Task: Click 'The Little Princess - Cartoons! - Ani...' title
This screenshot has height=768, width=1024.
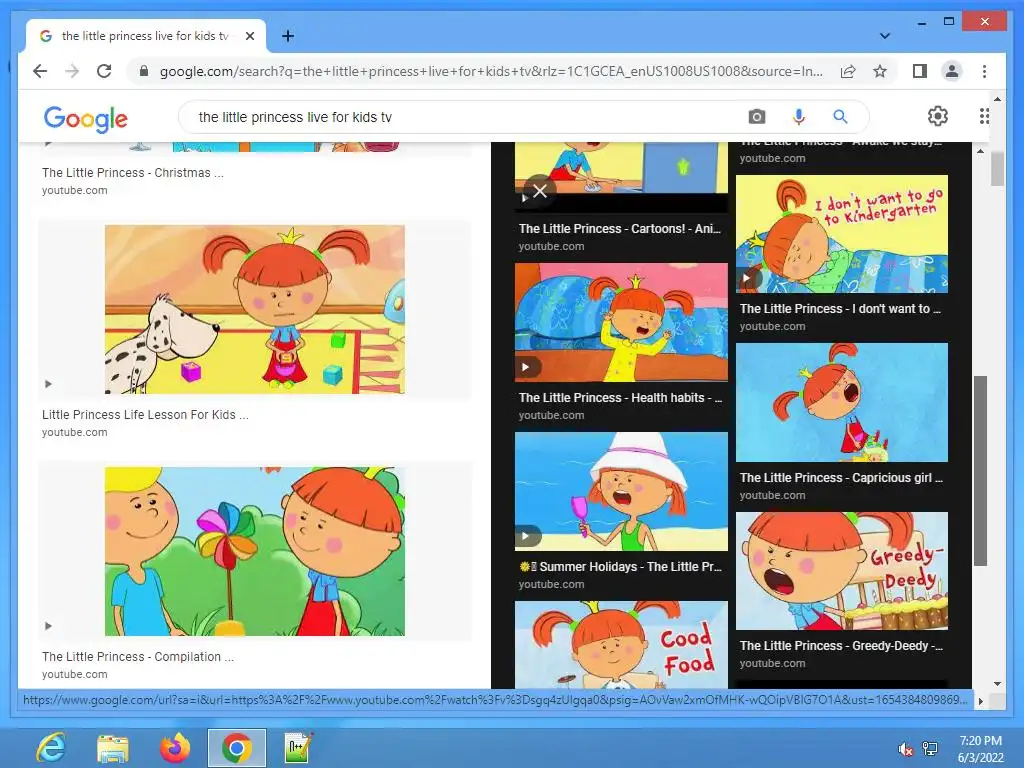Action: 620,229
